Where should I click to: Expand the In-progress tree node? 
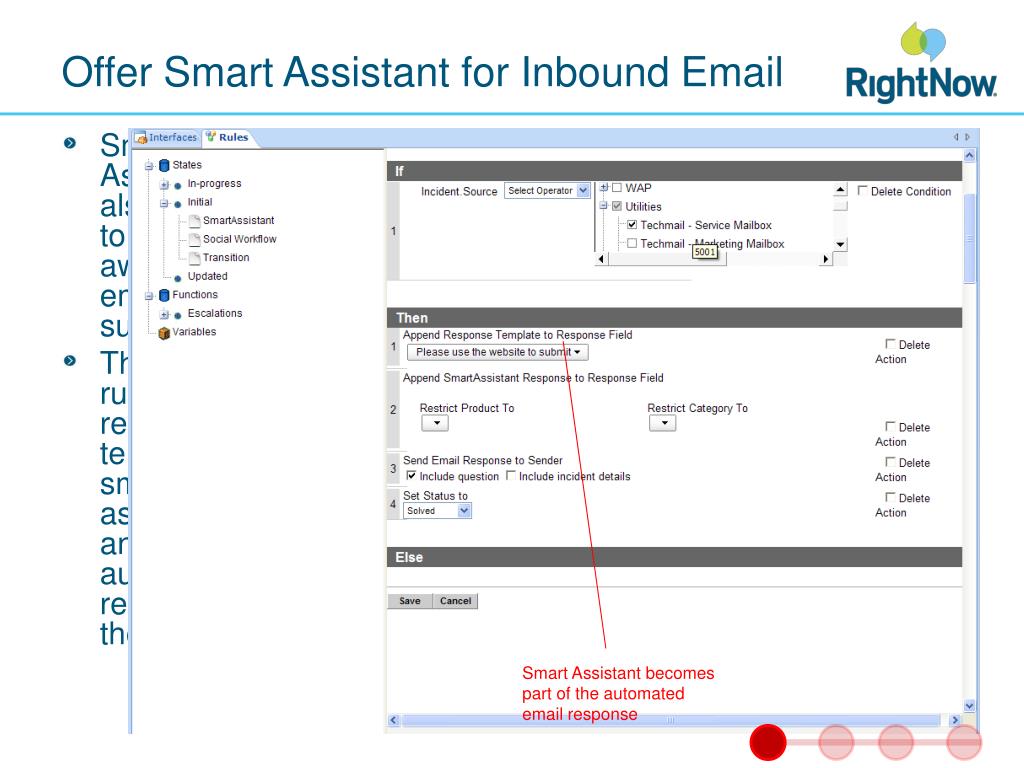click(x=164, y=185)
